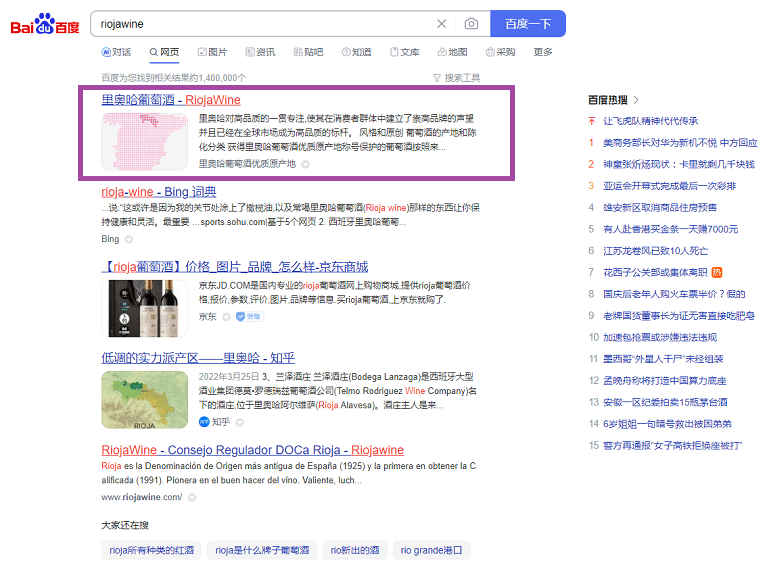Clear the search box with X icon
Viewport: 767px width, 564px height.
441,23
